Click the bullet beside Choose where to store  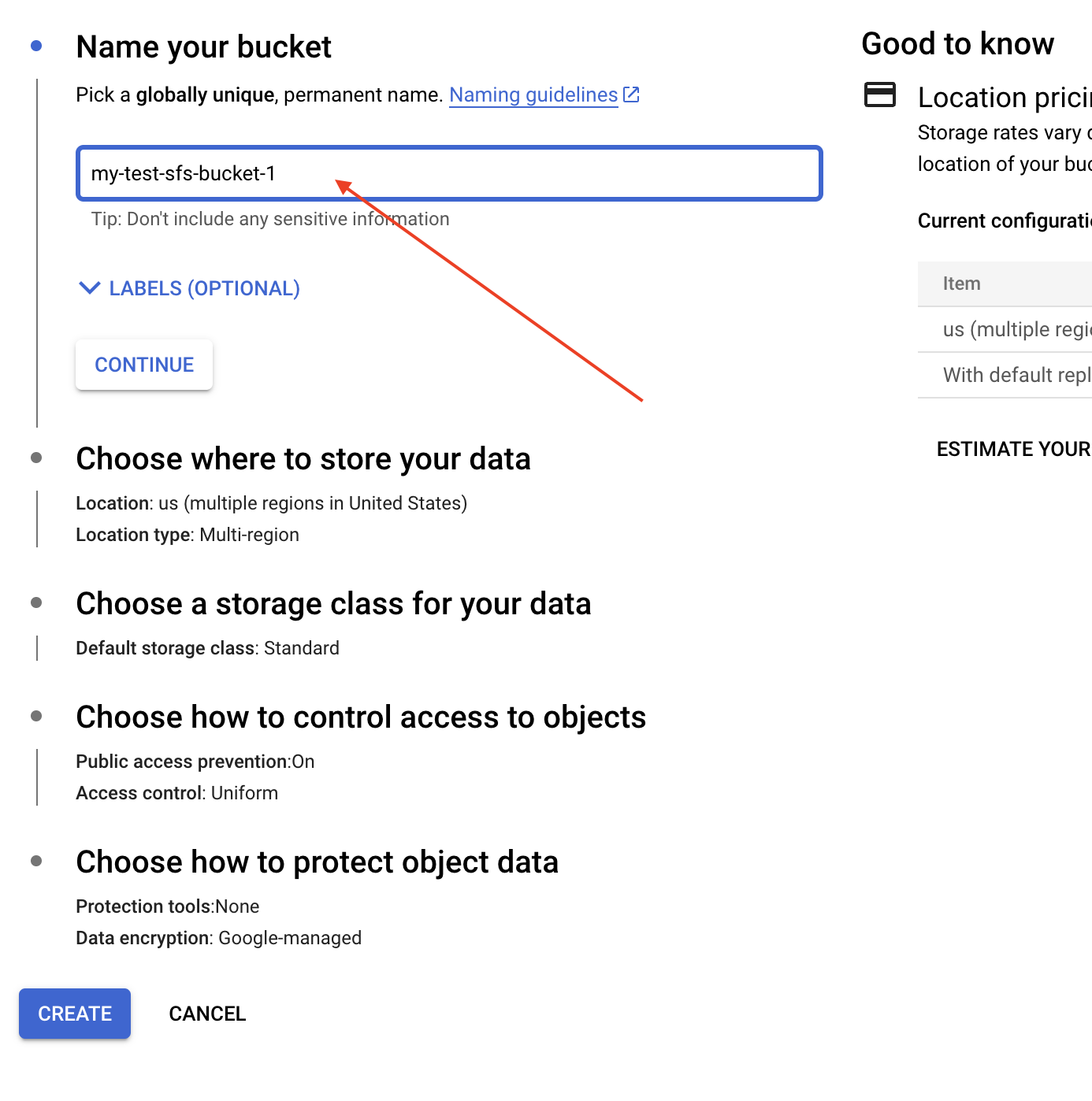point(36,458)
